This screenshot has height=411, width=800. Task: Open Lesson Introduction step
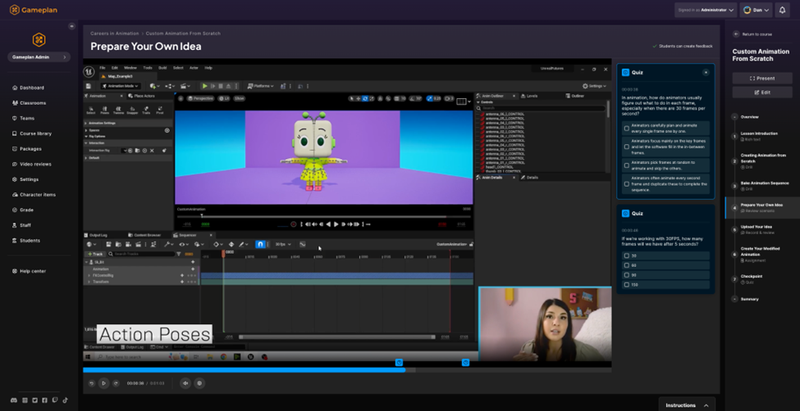pyautogui.click(x=759, y=136)
